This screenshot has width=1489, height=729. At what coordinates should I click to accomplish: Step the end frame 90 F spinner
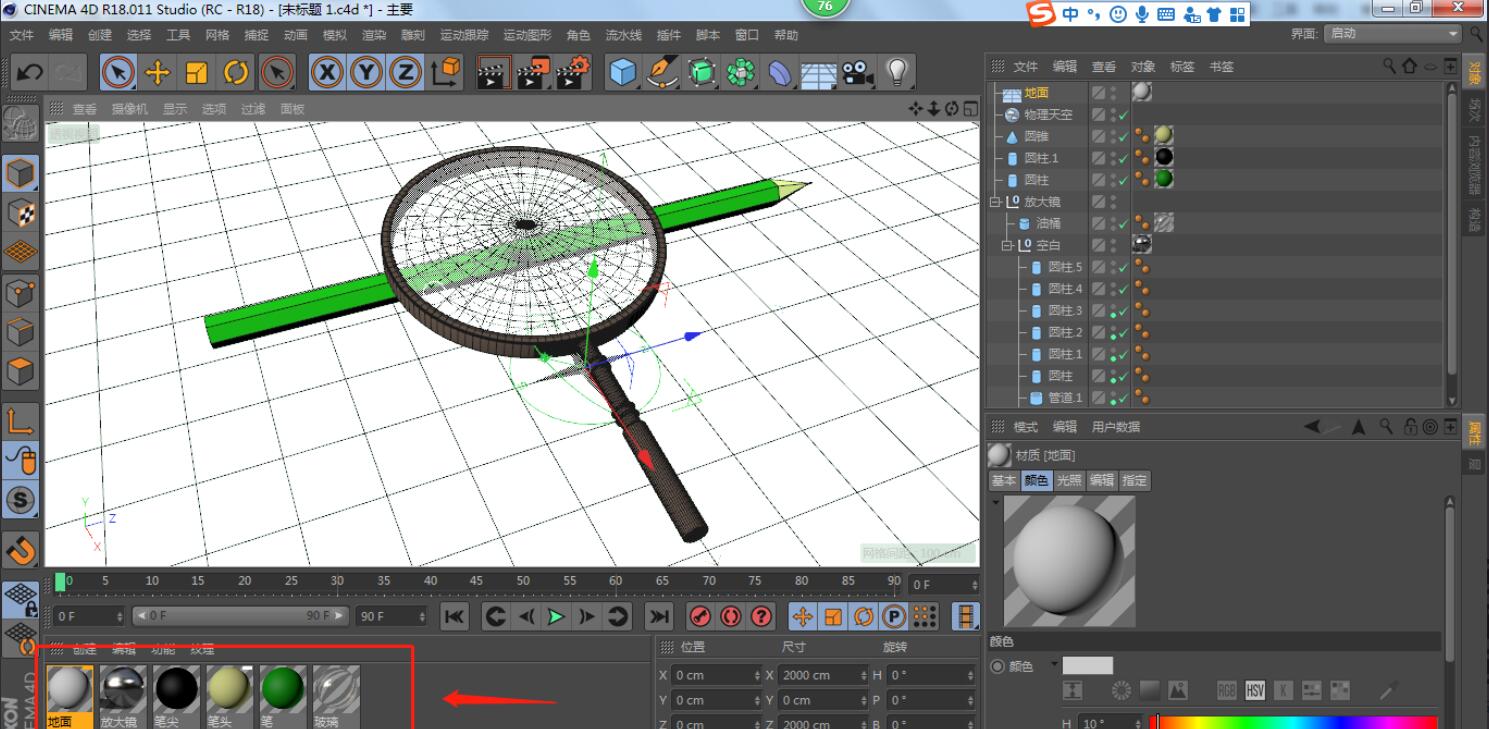(422, 617)
